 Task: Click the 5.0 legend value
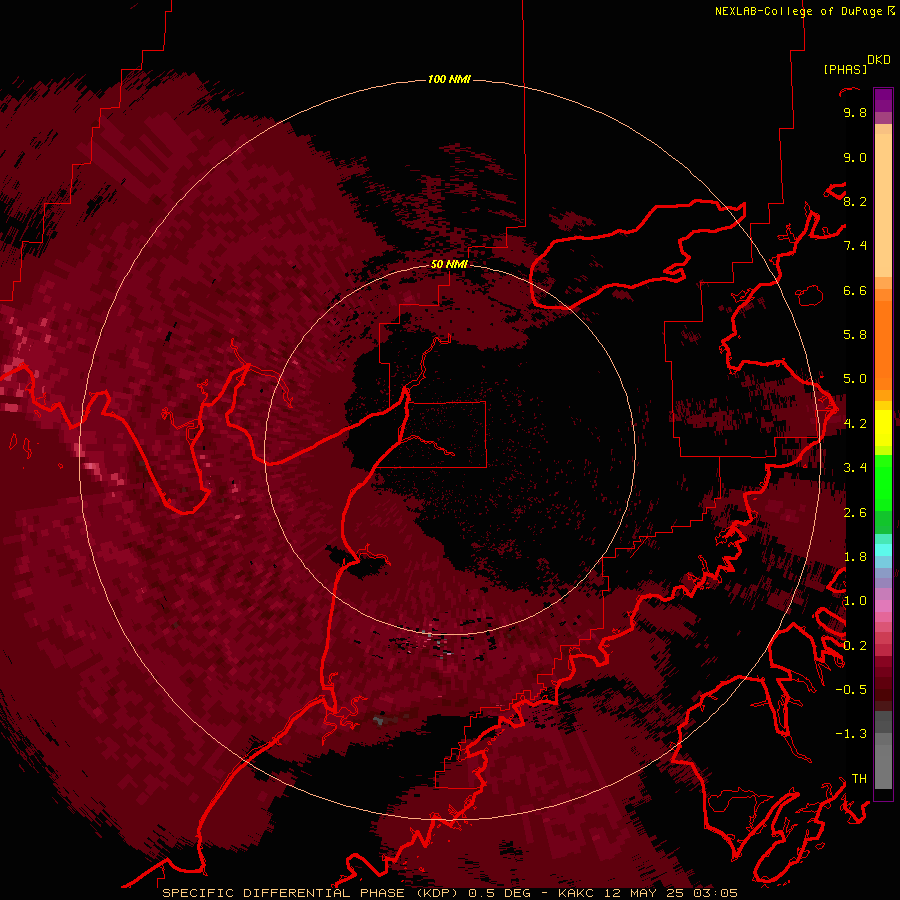[x=855, y=379]
